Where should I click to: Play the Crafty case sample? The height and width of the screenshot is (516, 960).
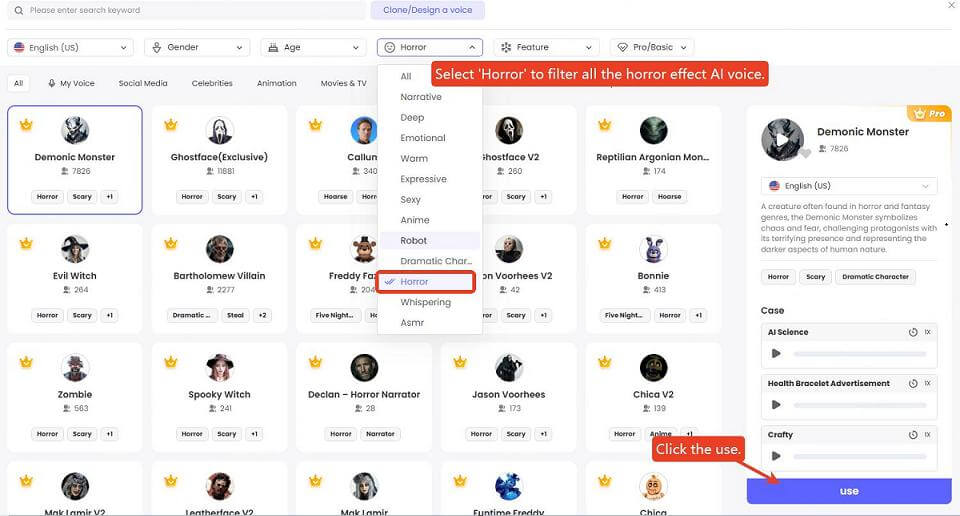tap(776, 456)
